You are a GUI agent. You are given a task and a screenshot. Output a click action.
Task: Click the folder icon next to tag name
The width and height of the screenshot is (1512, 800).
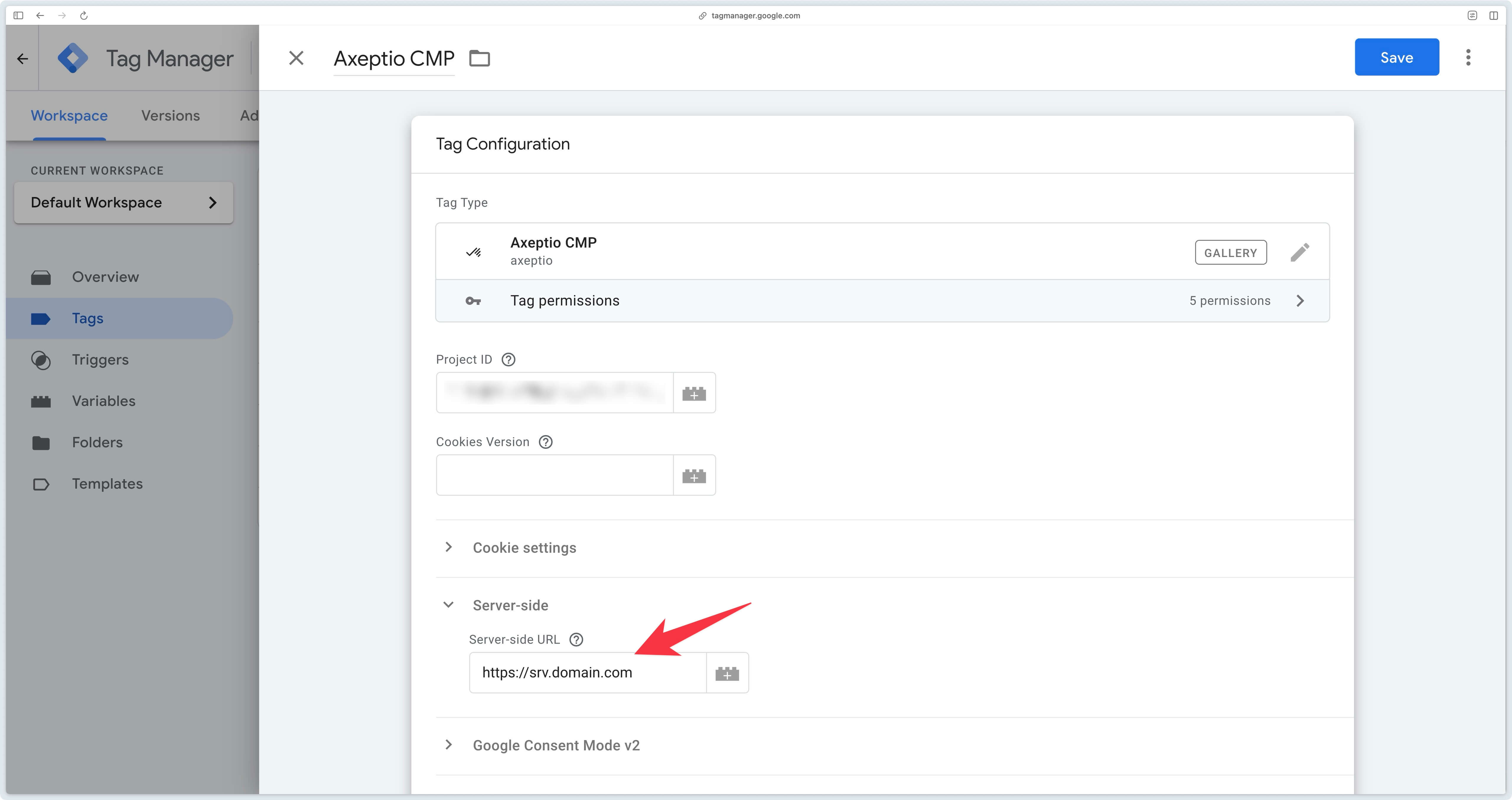tap(480, 58)
